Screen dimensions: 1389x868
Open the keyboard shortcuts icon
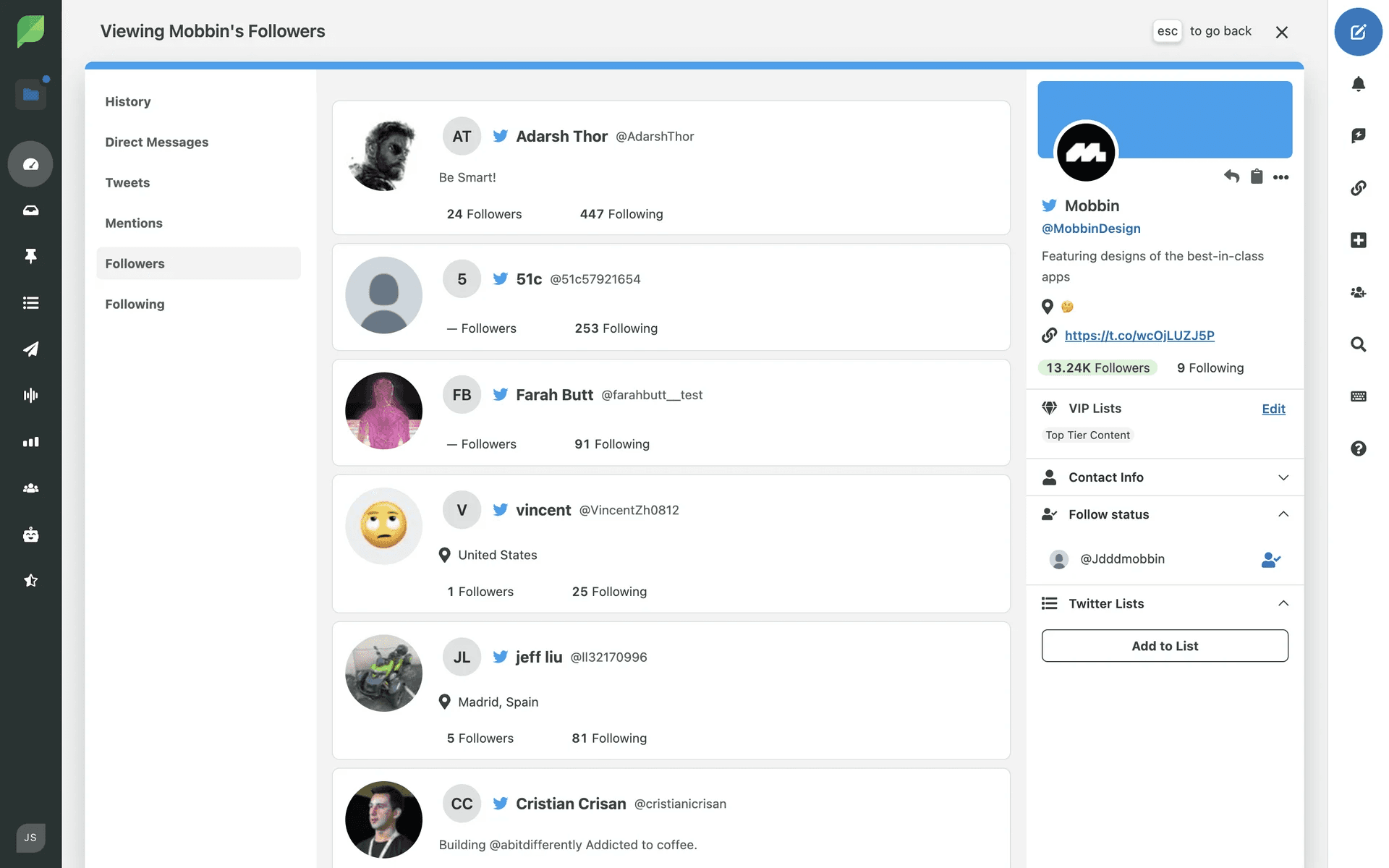(x=1358, y=396)
